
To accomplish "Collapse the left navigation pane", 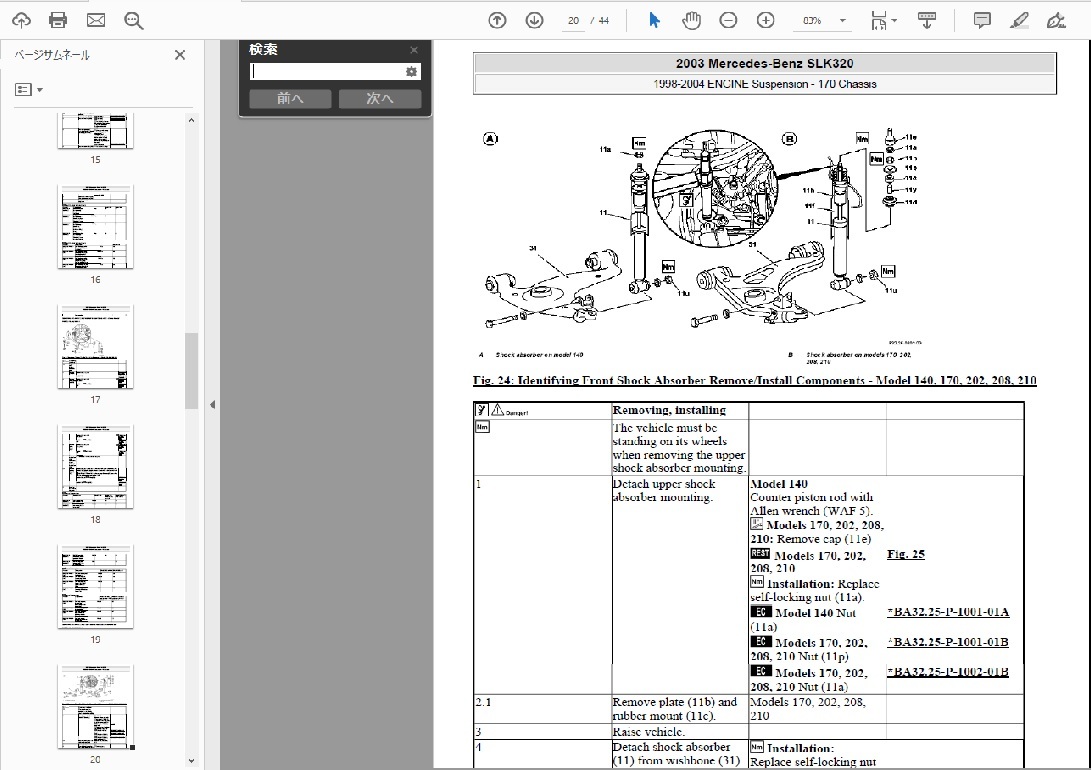I will 211,405.
